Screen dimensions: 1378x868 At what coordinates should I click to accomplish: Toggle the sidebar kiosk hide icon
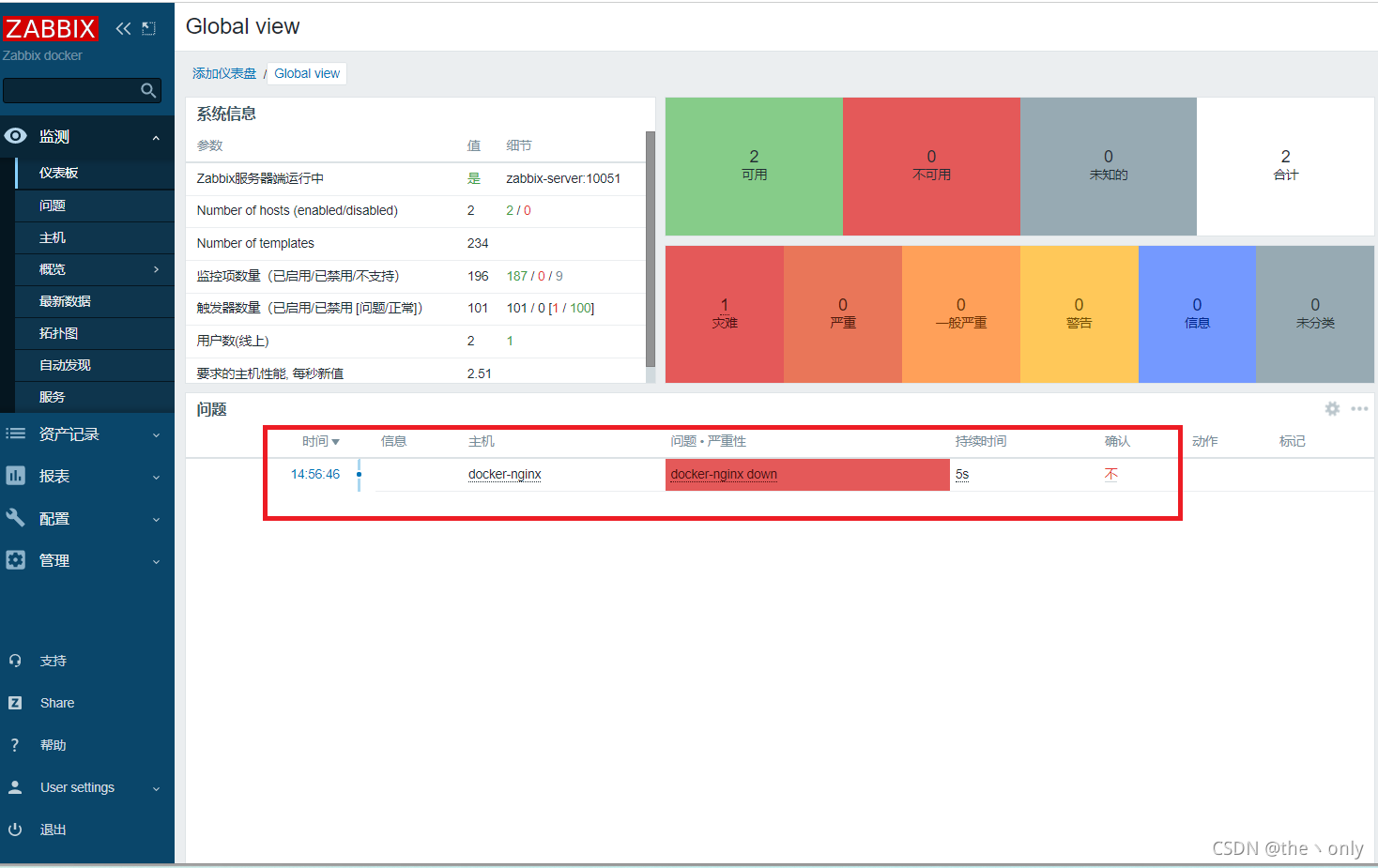148,28
